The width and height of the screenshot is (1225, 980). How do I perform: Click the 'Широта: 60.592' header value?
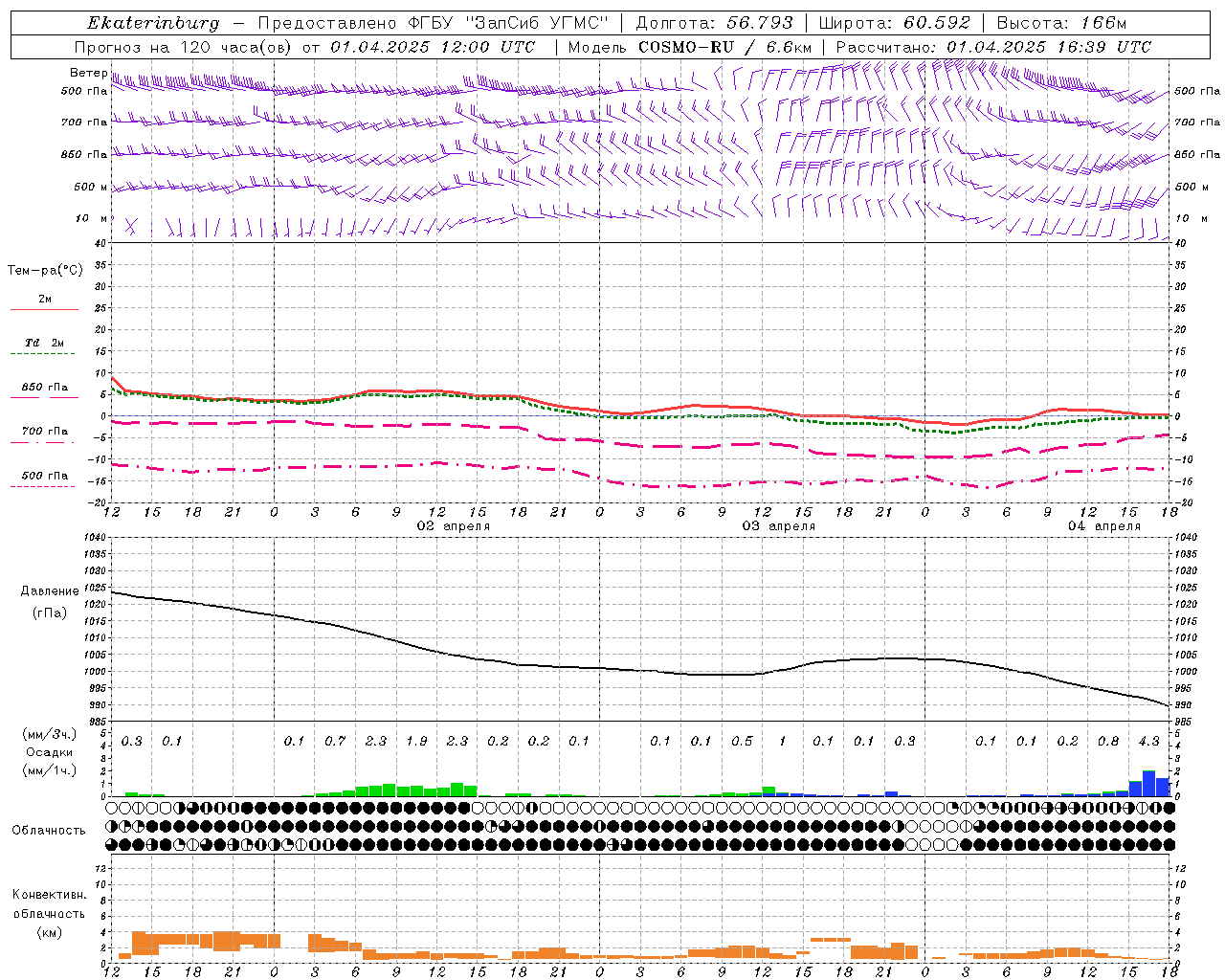click(894, 23)
